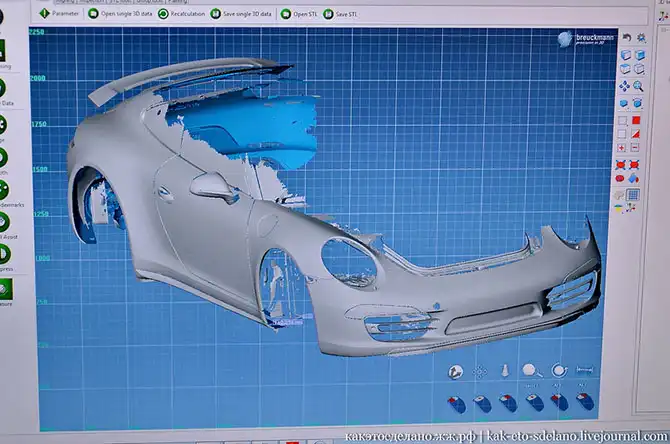Click the rotate view icon at bottom
This screenshot has height=444, width=670.
point(558,371)
